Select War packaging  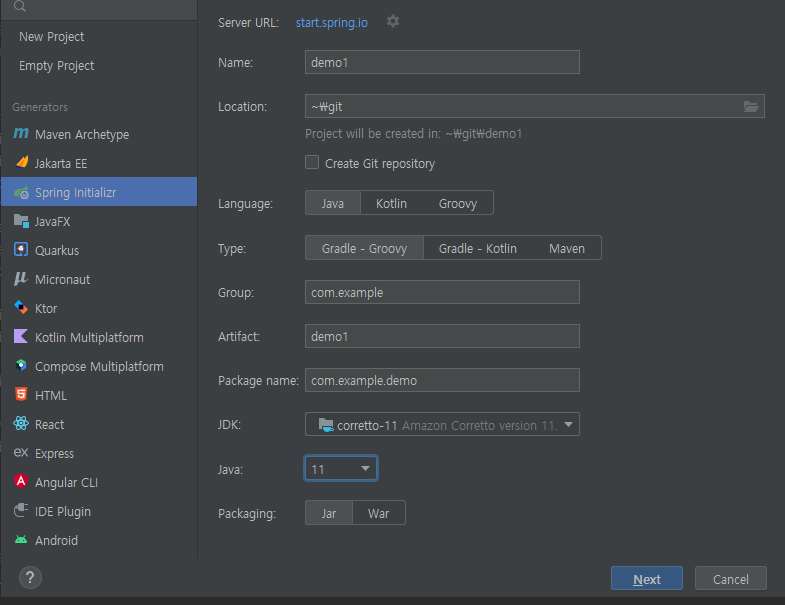(378, 513)
